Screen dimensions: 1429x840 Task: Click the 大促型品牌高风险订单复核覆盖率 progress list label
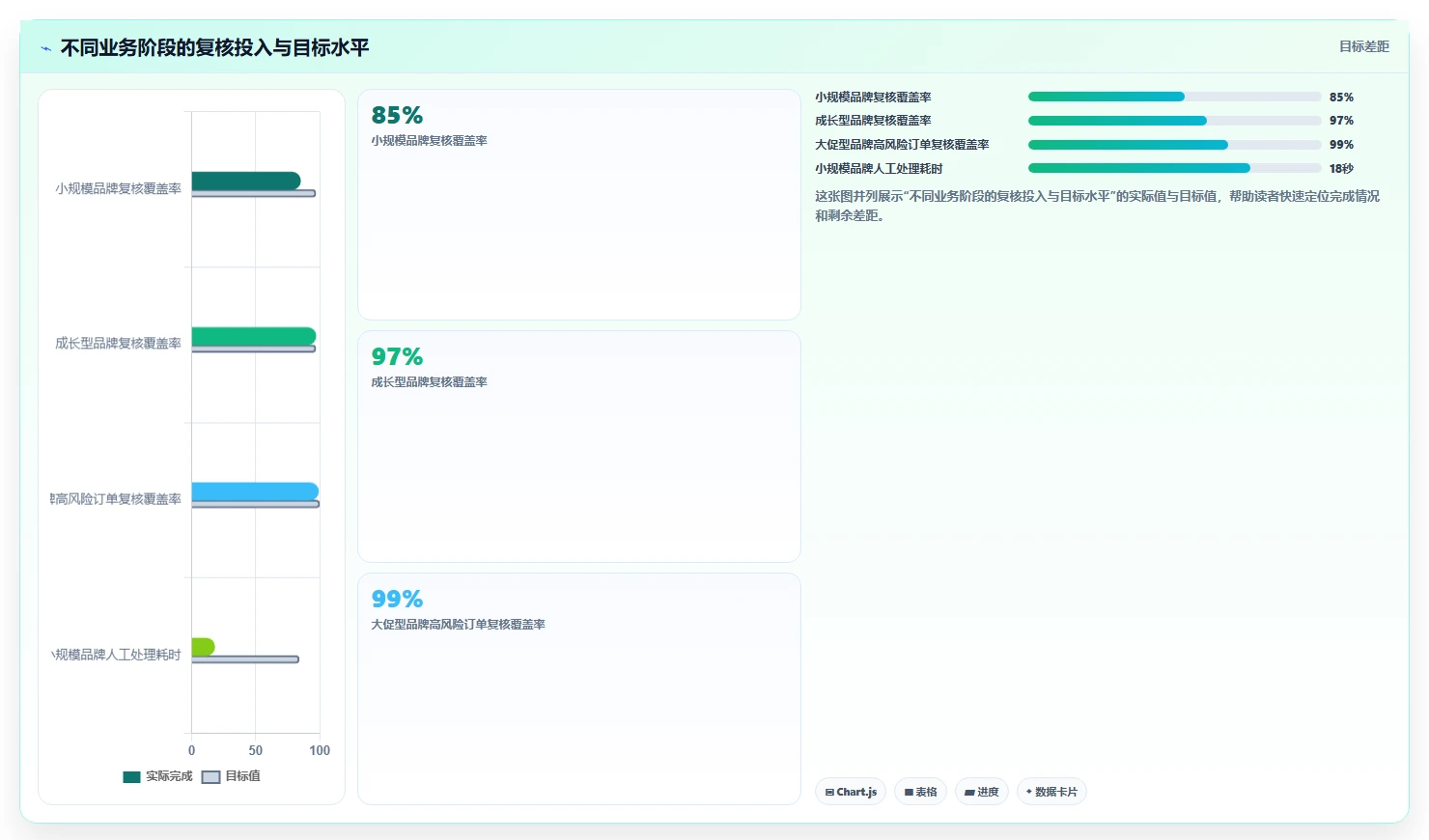(902, 145)
